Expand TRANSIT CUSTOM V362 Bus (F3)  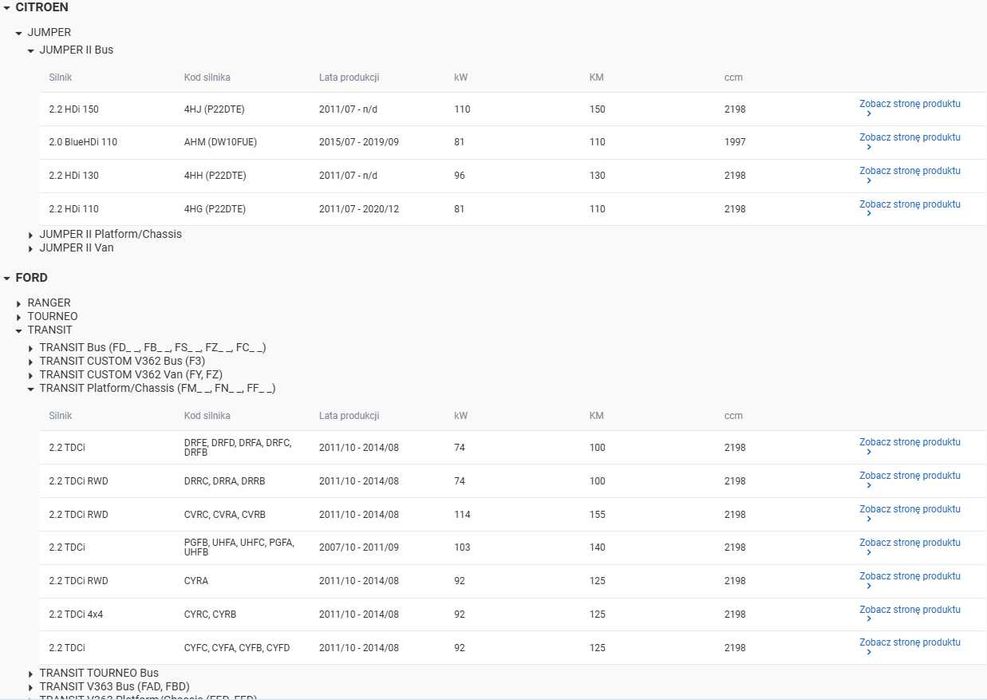click(31, 362)
